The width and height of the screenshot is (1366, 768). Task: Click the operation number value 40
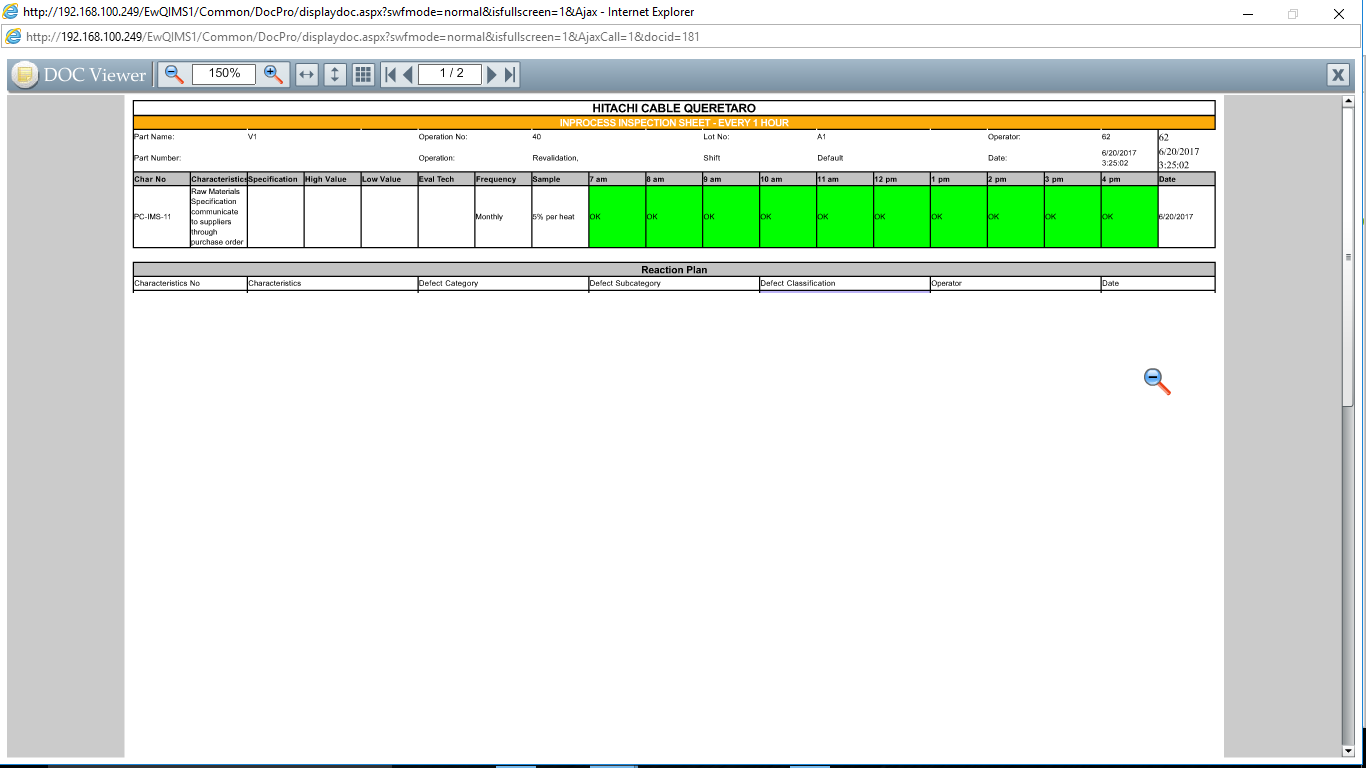pyautogui.click(x=537, y=137)
